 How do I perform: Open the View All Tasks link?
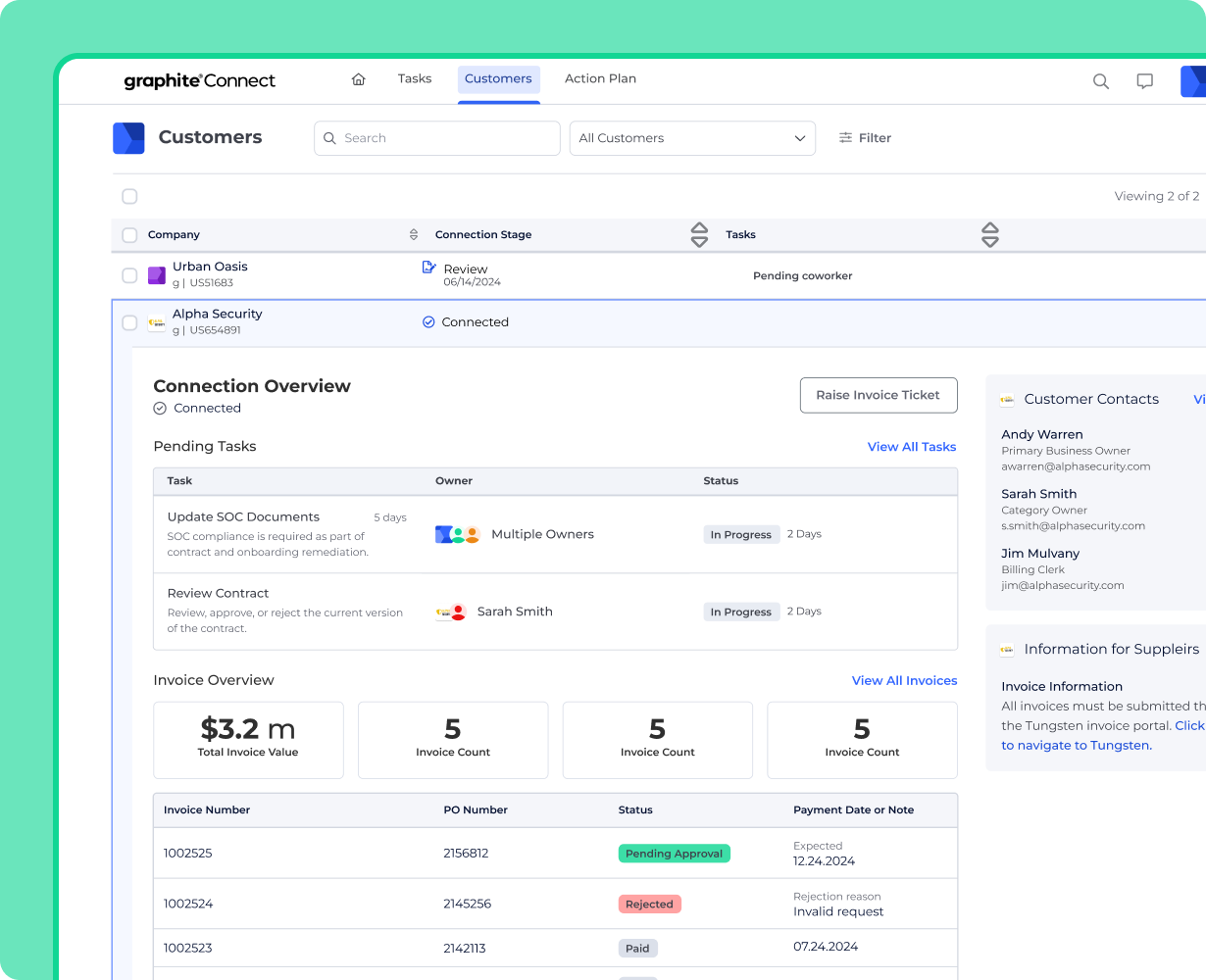(x=912, y=447)
